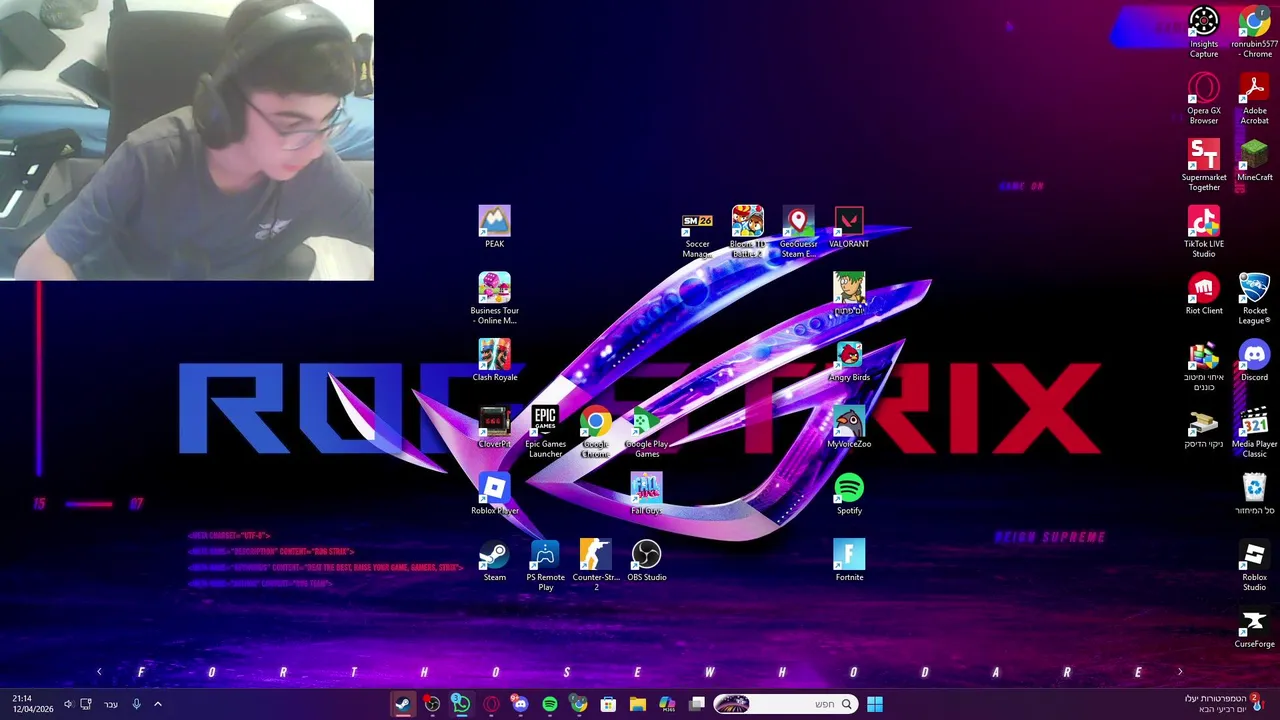Open the volume tray control
Image resolution: width=1280 pixels, height=720 pixels.
[x=68, y=704]
